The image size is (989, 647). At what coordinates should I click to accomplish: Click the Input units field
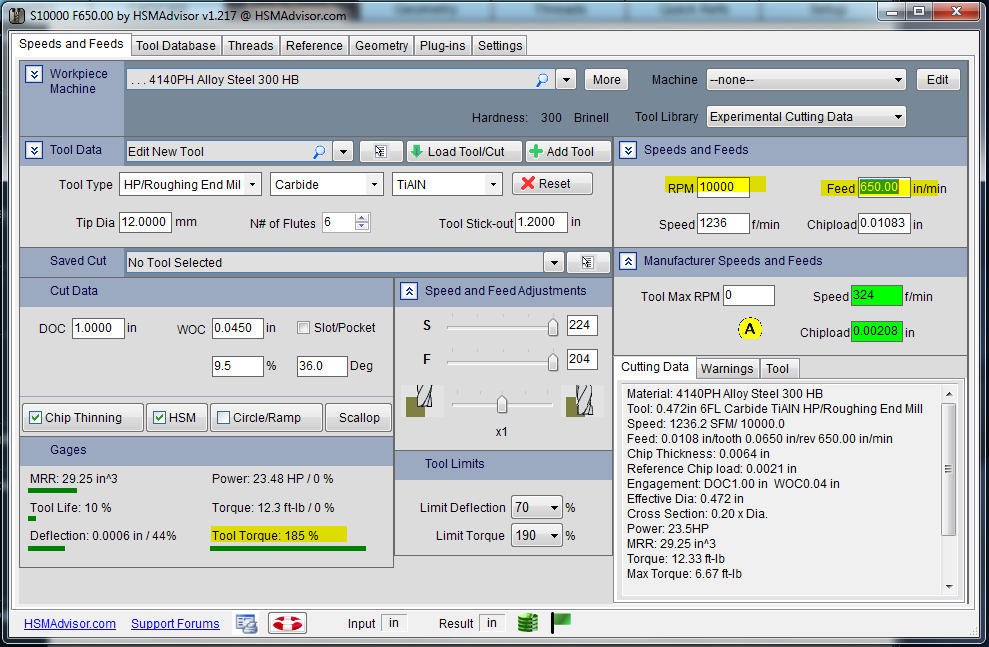click(x=396, y=623)
